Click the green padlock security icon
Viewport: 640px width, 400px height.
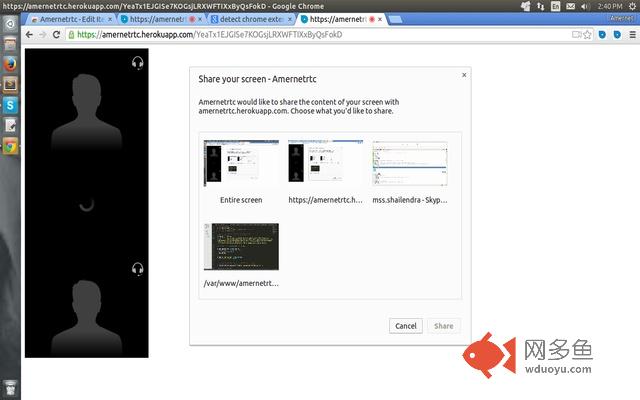pos(71,35)
